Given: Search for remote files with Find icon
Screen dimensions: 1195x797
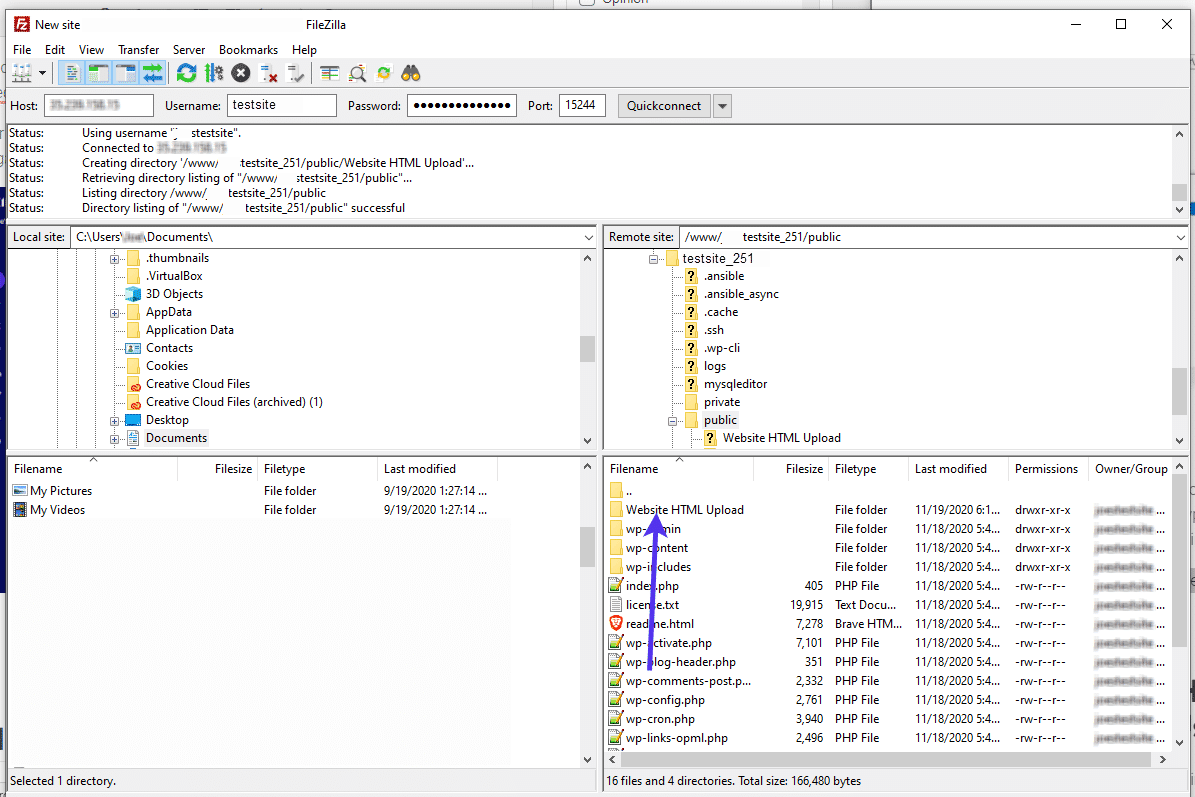Looking at the screenshot, I should click(410, 72).
